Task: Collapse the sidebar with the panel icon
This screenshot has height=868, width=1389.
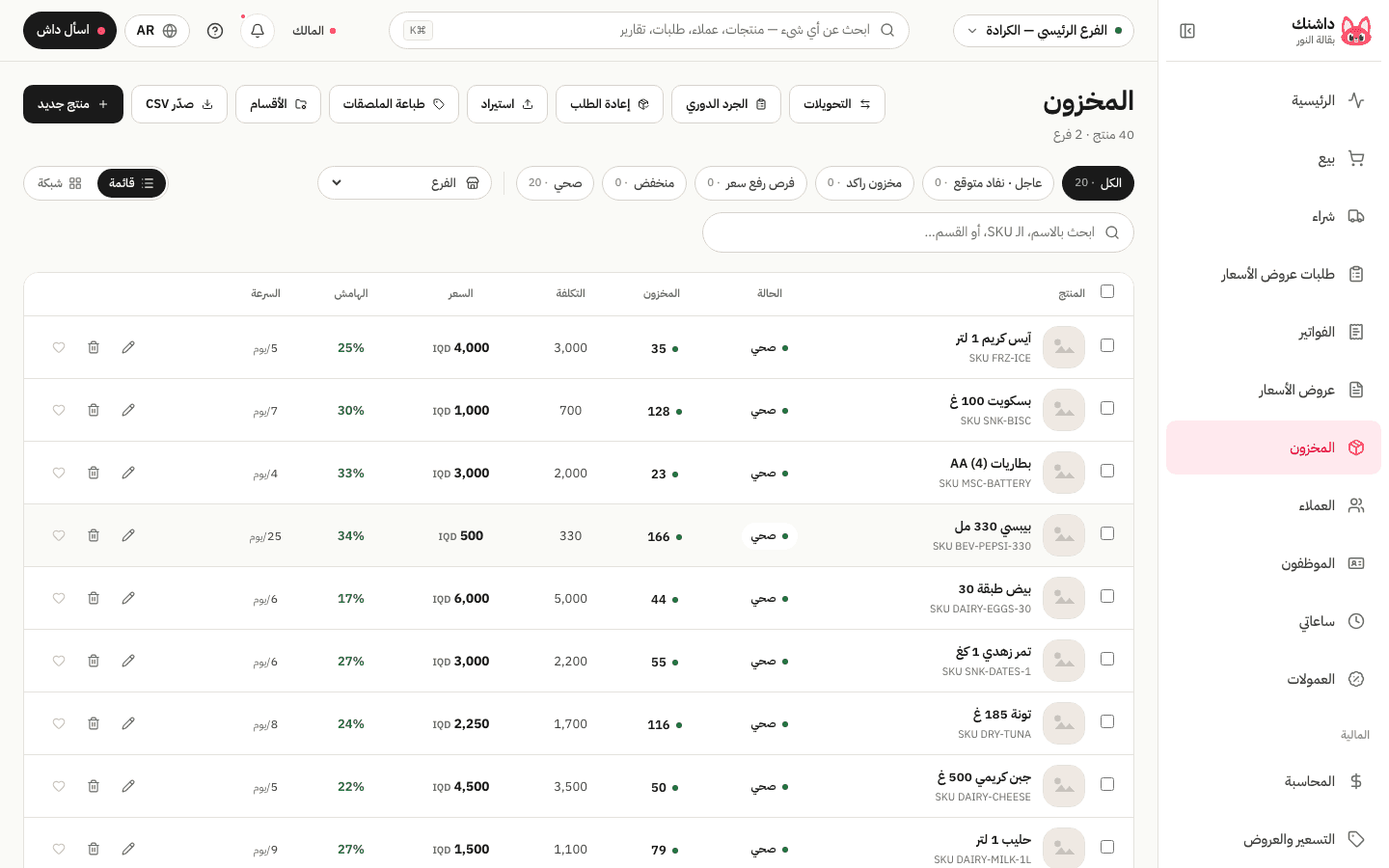Action: tap(1187, 31)
